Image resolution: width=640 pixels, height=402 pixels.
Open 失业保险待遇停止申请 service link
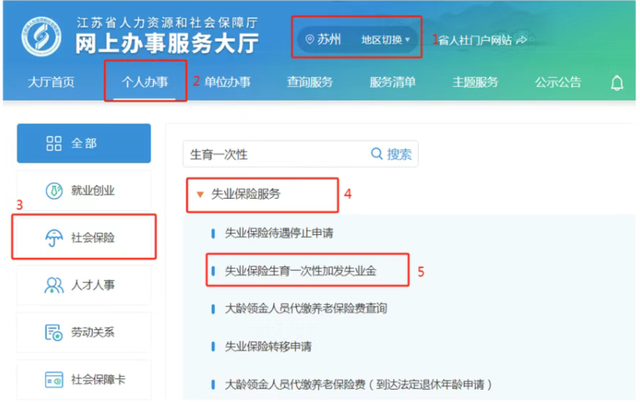(279, 233)
